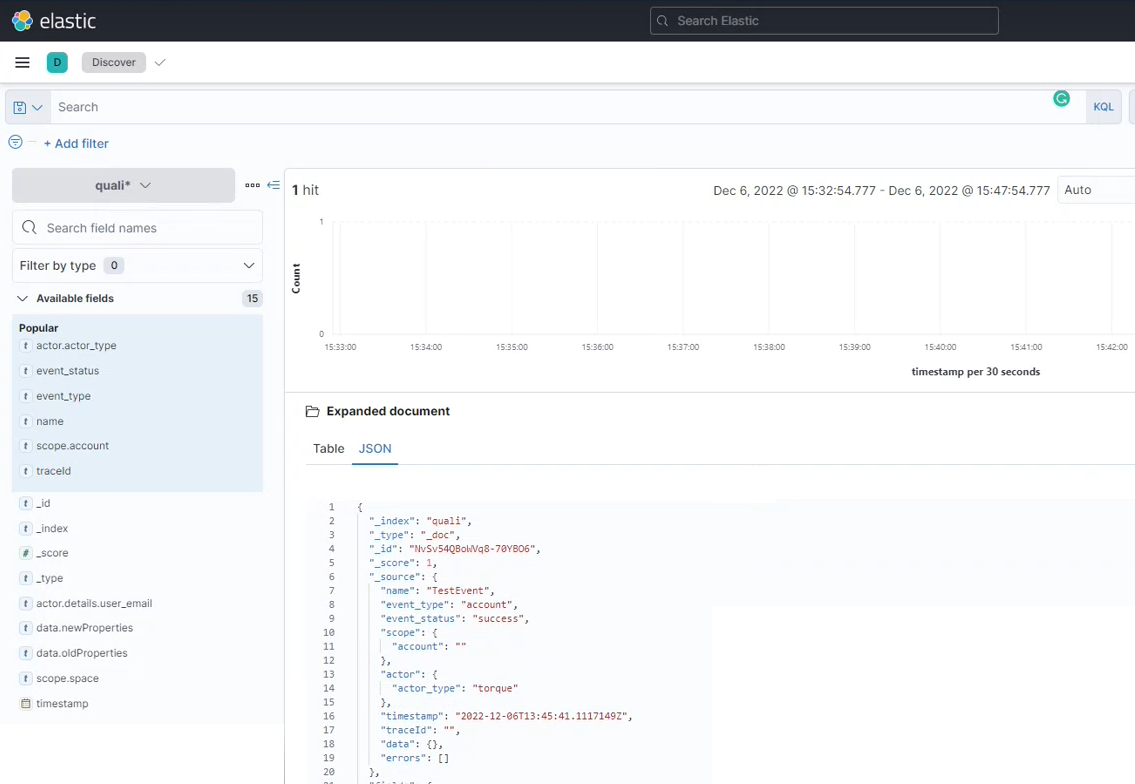Click the filter options icon
The image size is (1135, 784).
click(15, 142)
